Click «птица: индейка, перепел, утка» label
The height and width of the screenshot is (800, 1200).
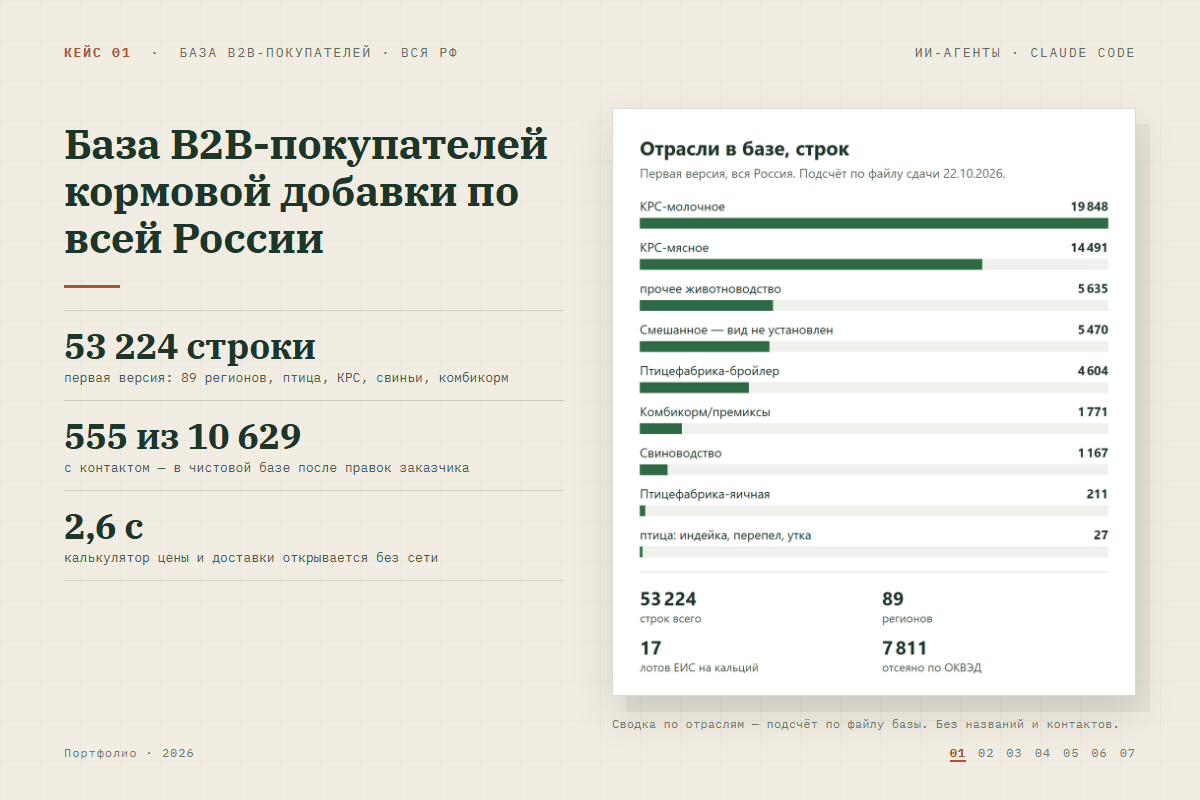click(x=725, y=535)
